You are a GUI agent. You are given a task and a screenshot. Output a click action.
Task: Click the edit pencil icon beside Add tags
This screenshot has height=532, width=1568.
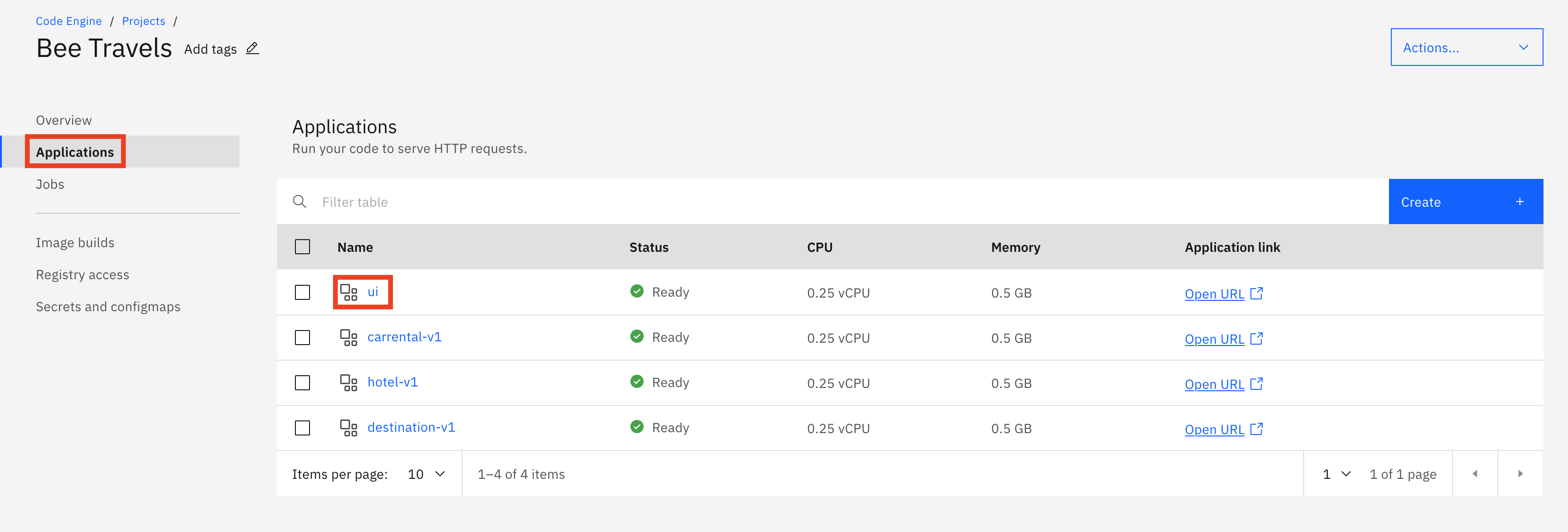click(x=252, y=48)
